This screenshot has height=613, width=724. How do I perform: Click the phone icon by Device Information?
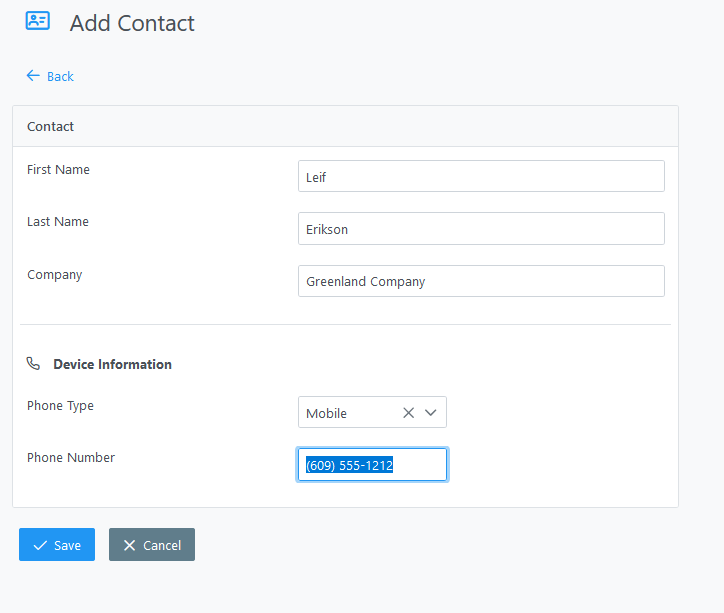click(33, 364)
